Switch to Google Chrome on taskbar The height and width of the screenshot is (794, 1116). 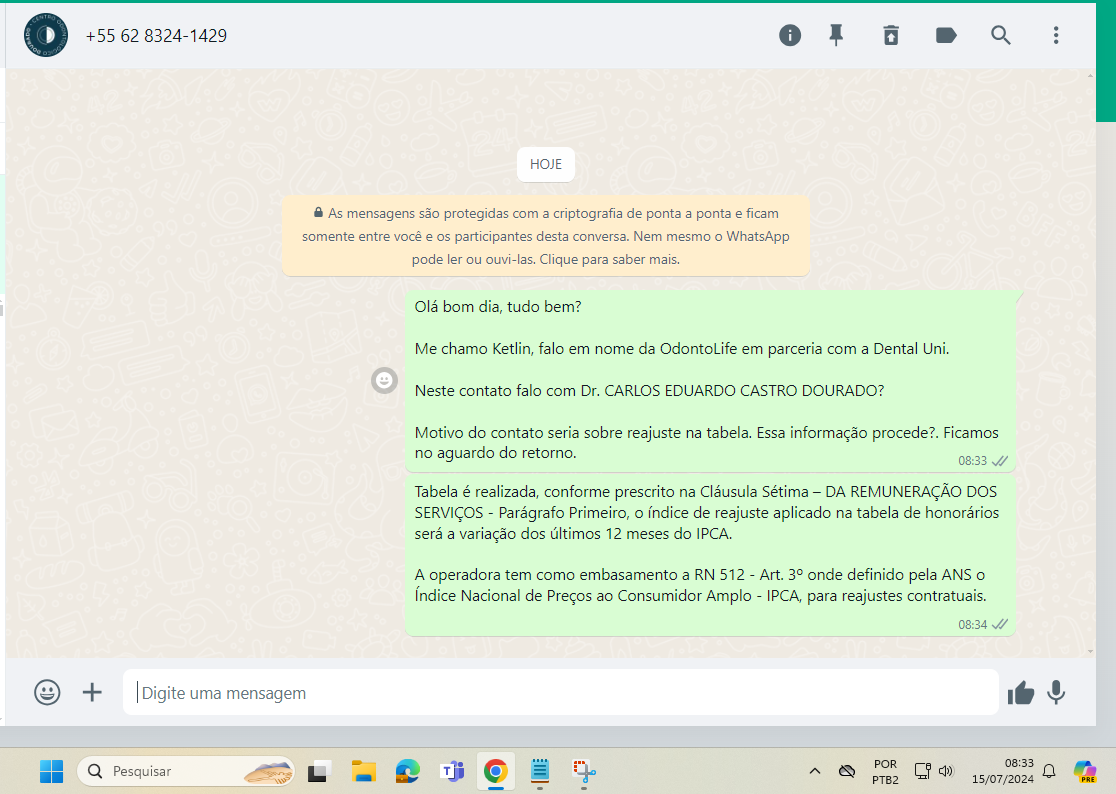pos(495,771)
